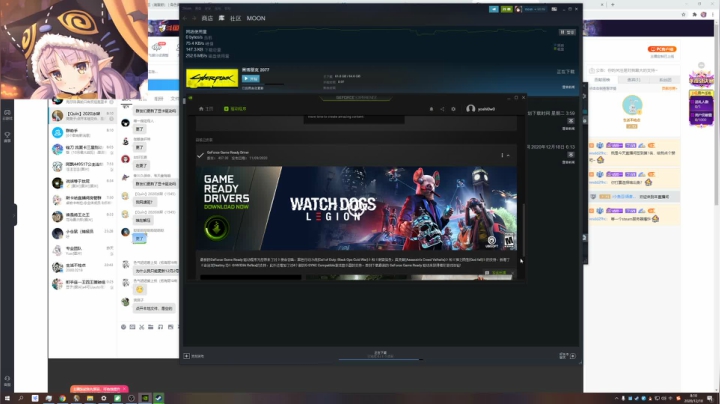Image resolution: width=720 pixels, height=404 pixels.
Task: Toggle Steam Big Picture mode icon
Action: [x=554, y=9]
